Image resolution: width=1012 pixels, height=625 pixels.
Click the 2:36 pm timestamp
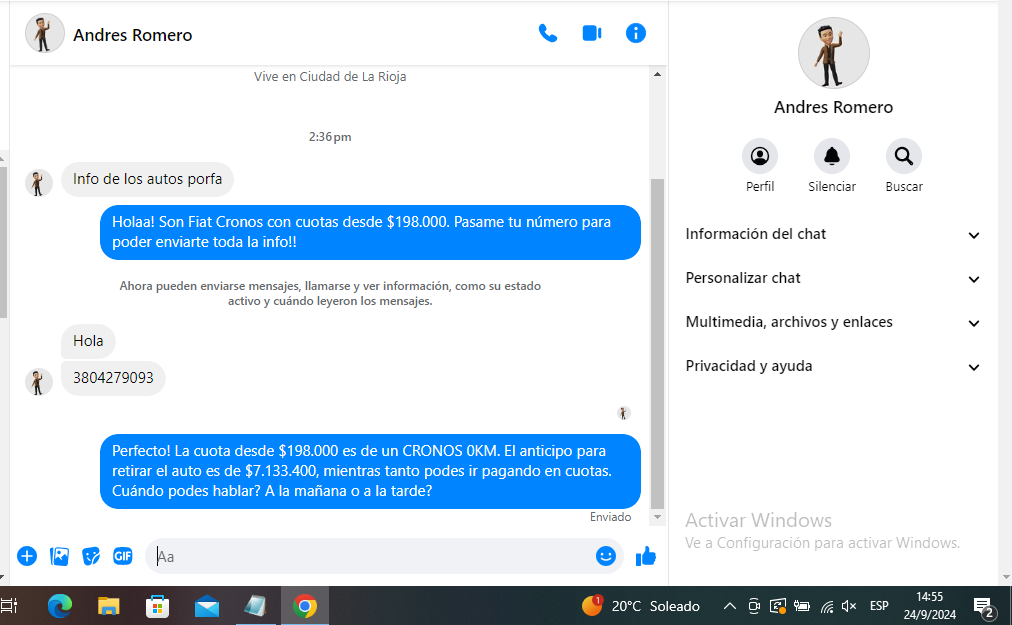click(330, 137)
